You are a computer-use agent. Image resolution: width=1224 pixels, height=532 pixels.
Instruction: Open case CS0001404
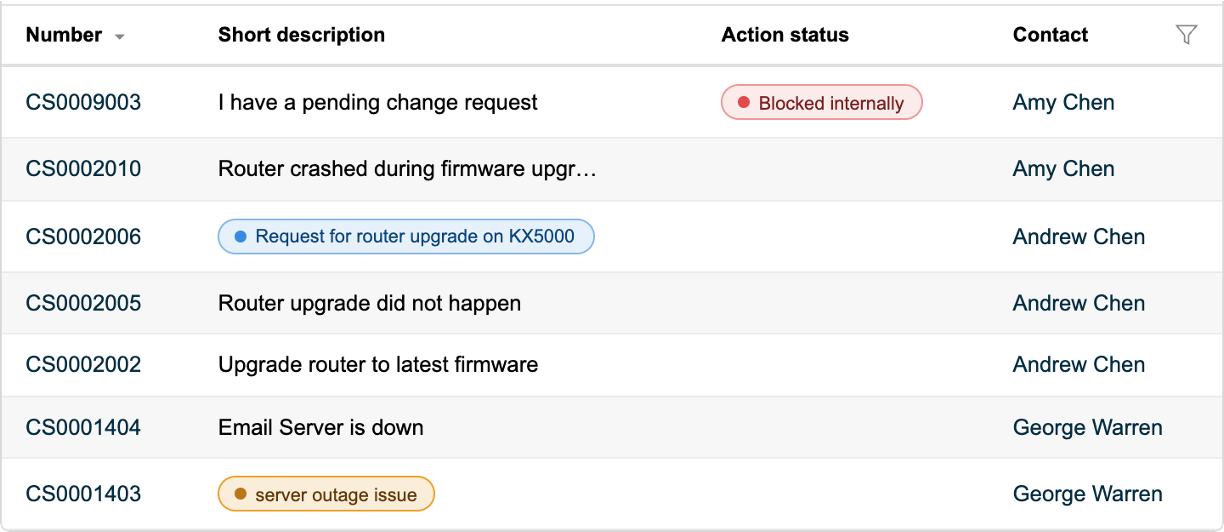click(x=83, y=428)
